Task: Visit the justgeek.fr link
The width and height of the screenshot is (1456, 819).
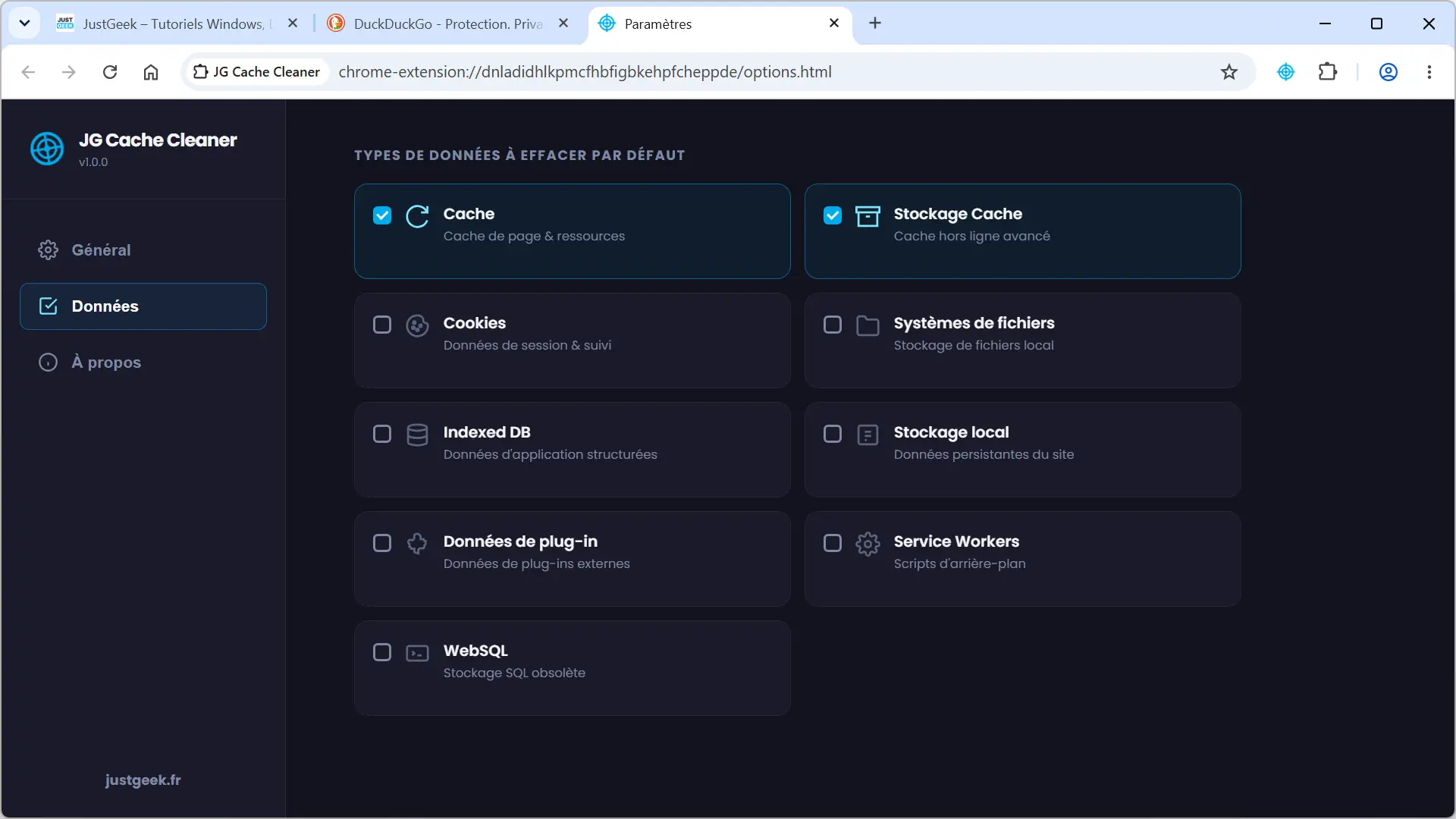Action: point(143,780)
